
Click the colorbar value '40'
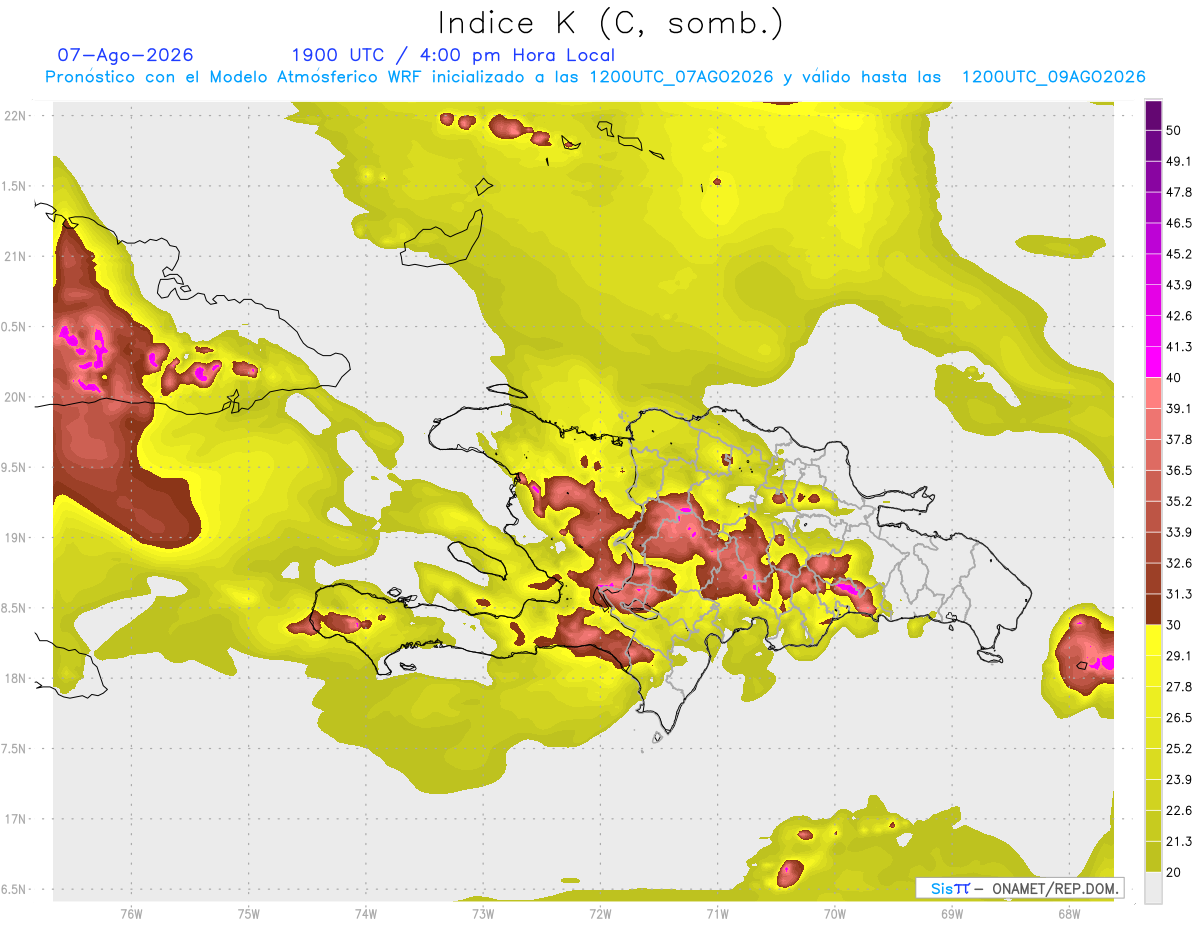1174,377
